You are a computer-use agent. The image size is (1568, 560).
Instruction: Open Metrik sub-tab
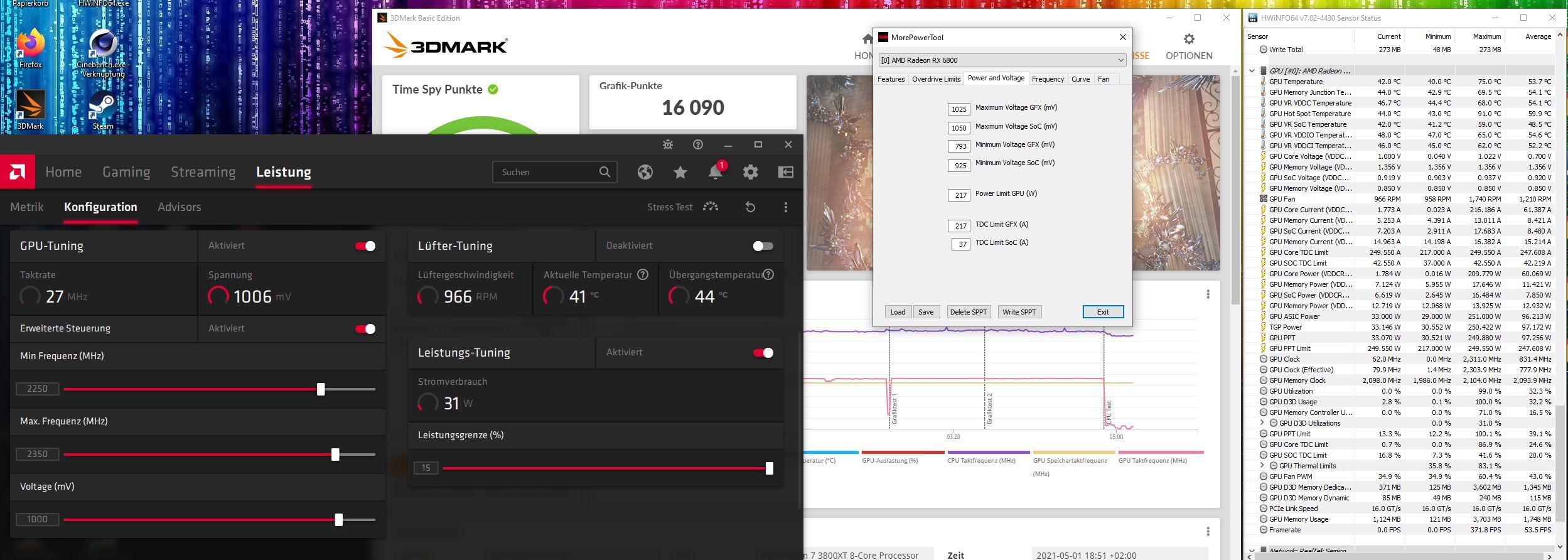(x=27, y=207)
